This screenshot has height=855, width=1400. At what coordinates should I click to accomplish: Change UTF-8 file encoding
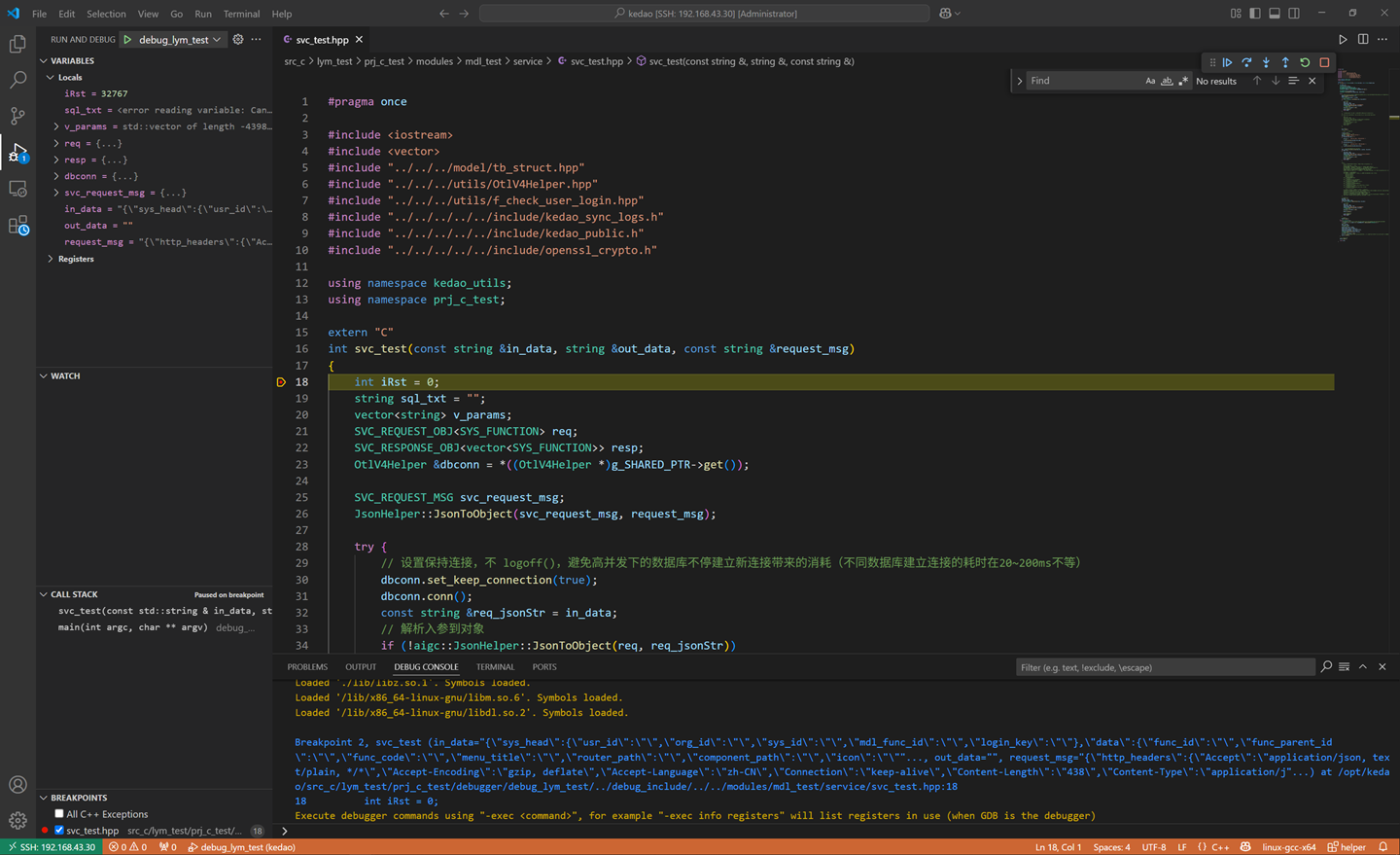click(x=1154, y=847)
